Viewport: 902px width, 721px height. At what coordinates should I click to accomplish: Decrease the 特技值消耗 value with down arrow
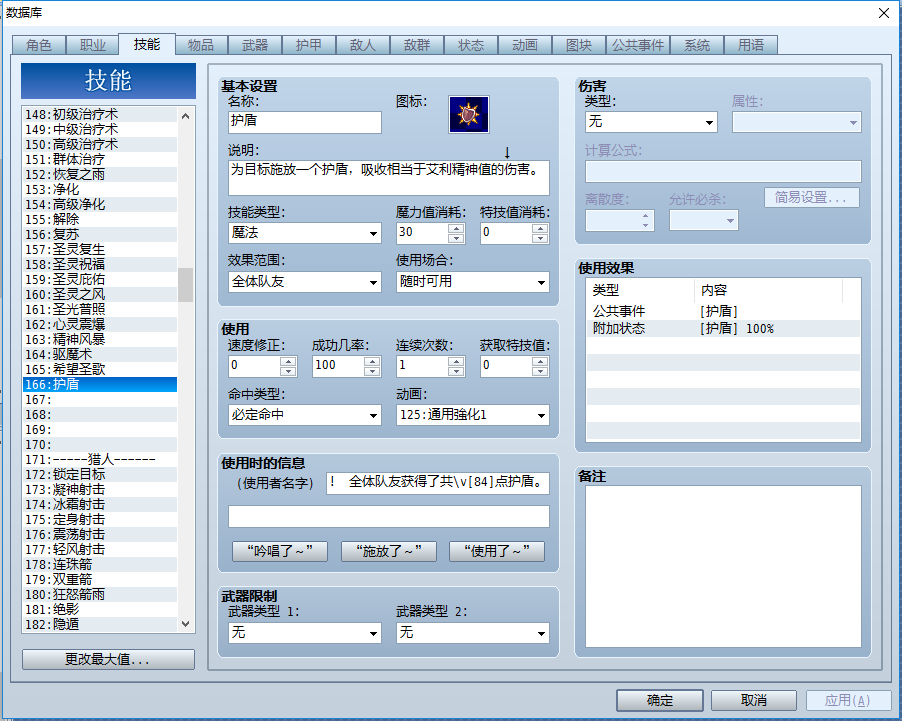[540, 238]
